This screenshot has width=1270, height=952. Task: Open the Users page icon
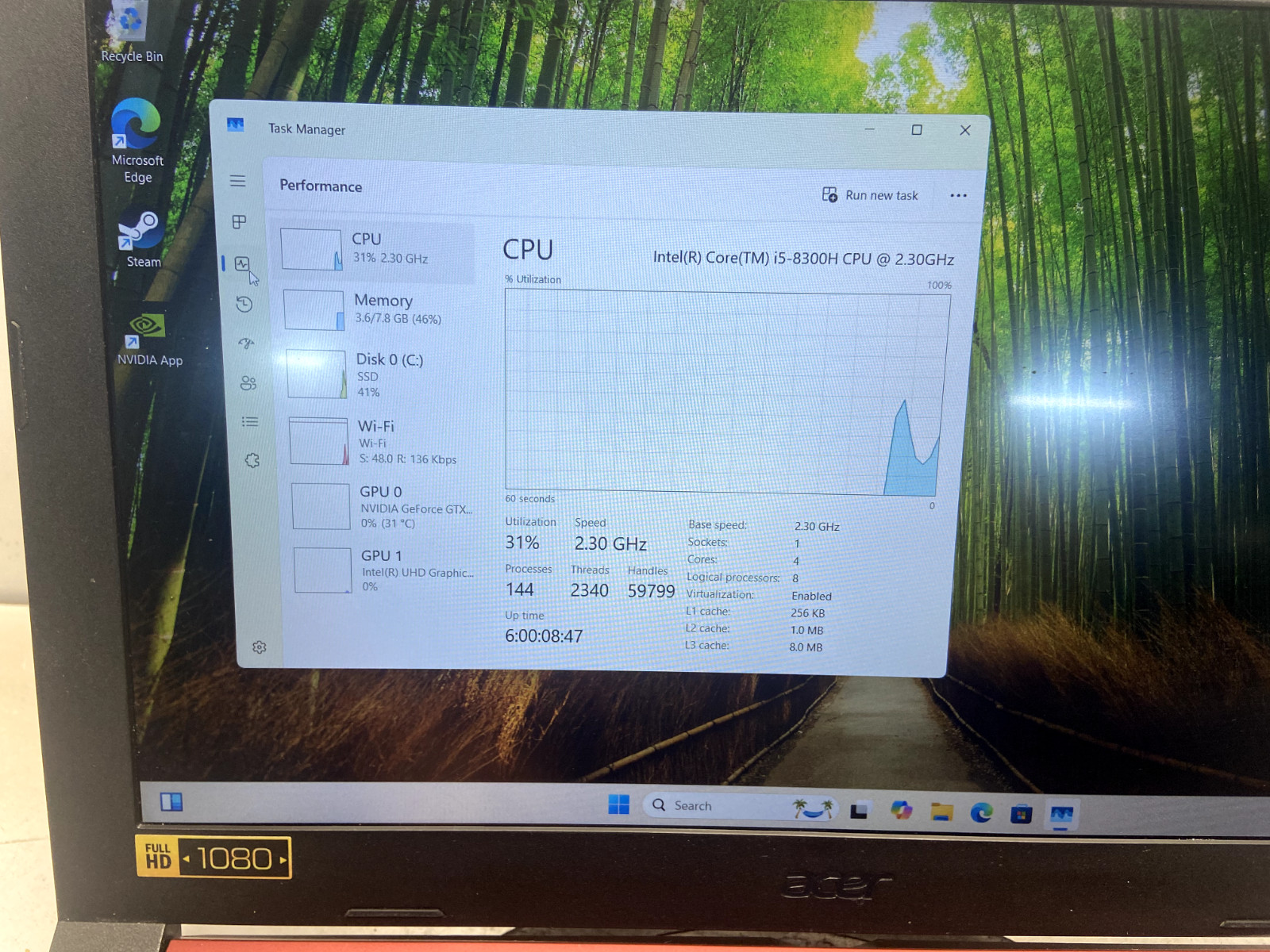248,383
